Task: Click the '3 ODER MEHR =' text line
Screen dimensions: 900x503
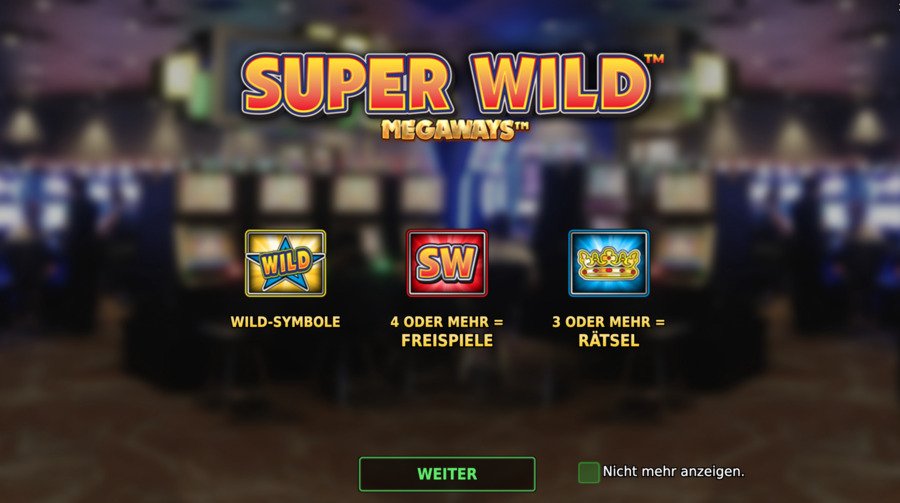Action: click(x=608, y=322)
